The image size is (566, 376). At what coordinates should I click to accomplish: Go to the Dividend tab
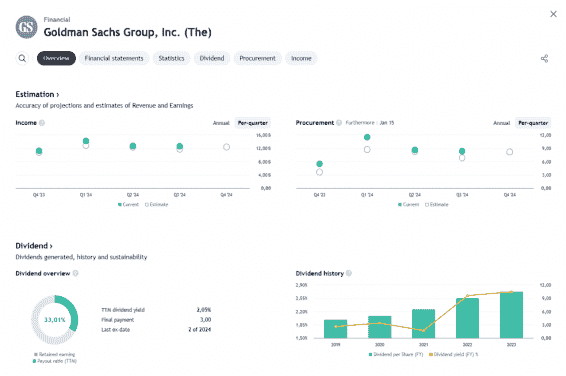click(x=212, y=58)
